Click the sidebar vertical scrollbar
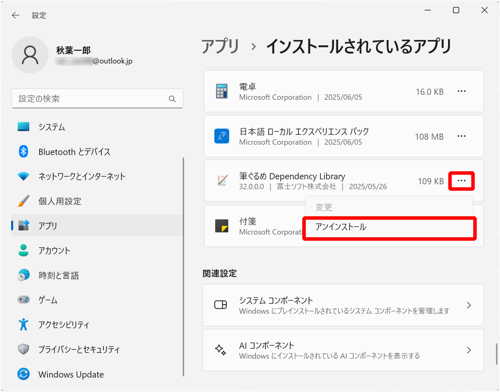 click(183, 267)
